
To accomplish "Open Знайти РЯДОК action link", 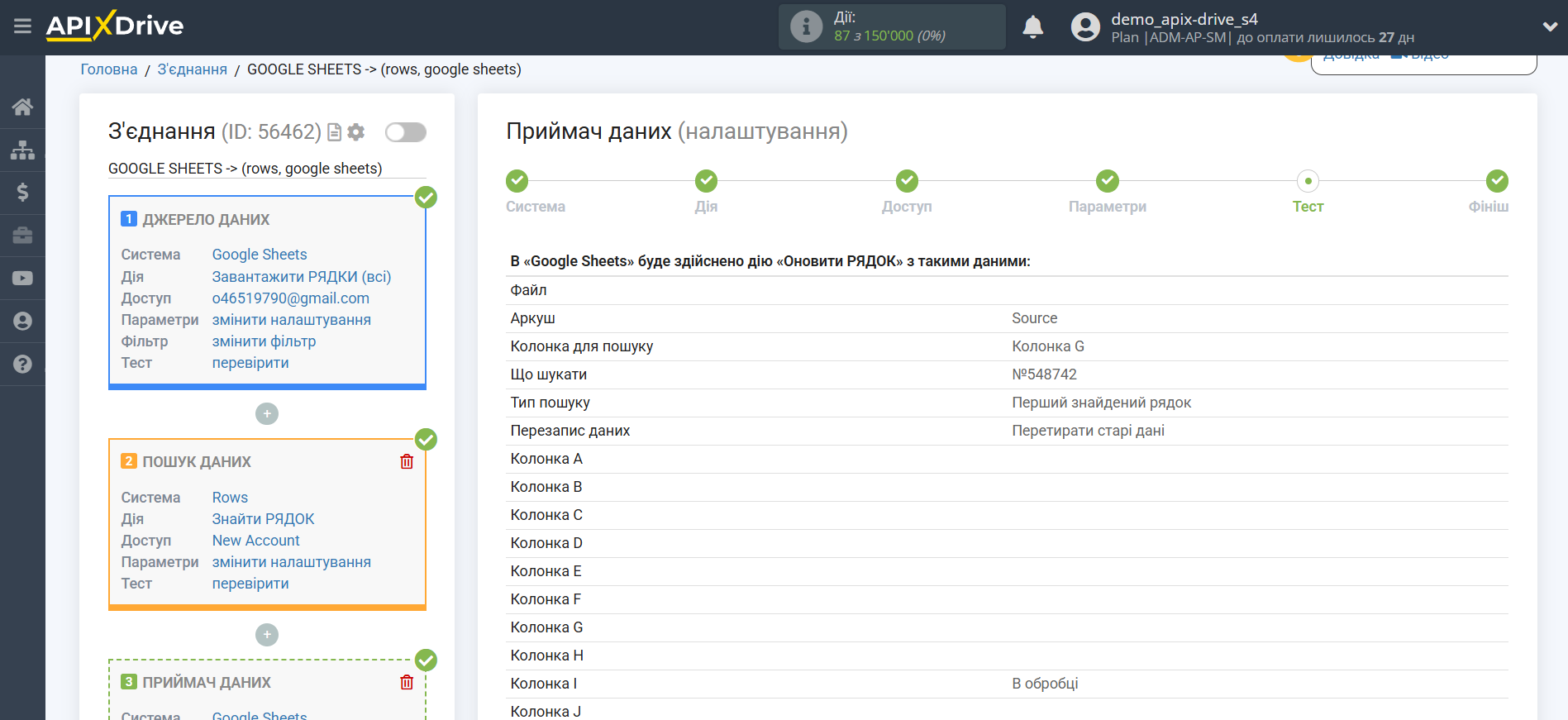I will (x=263, y=519).
